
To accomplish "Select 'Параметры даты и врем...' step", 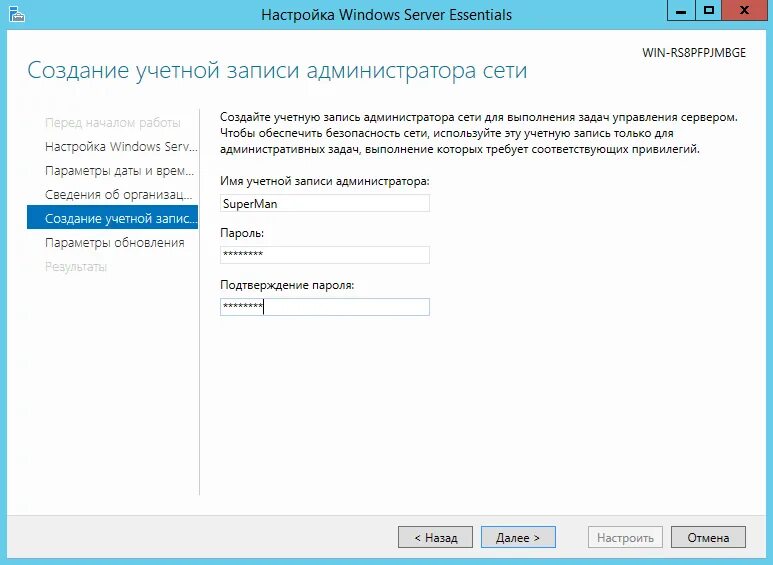I will click(x=120, y=171).
